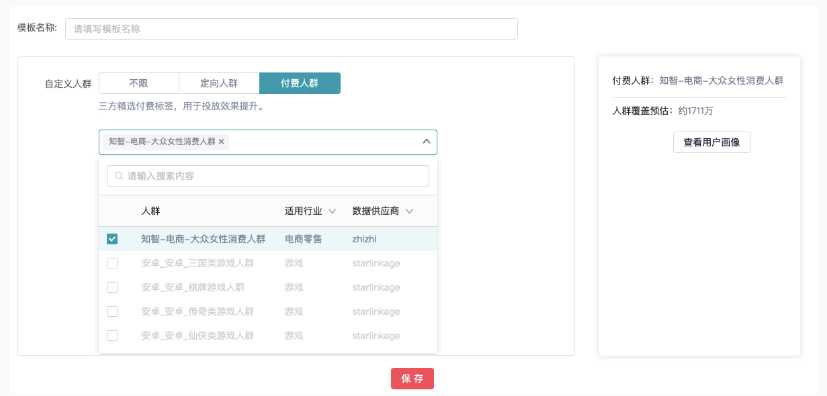Click the zhizhi supplier cell
Image resolution: width=827 pixels, height=396 pixels.
pos(364,239)
